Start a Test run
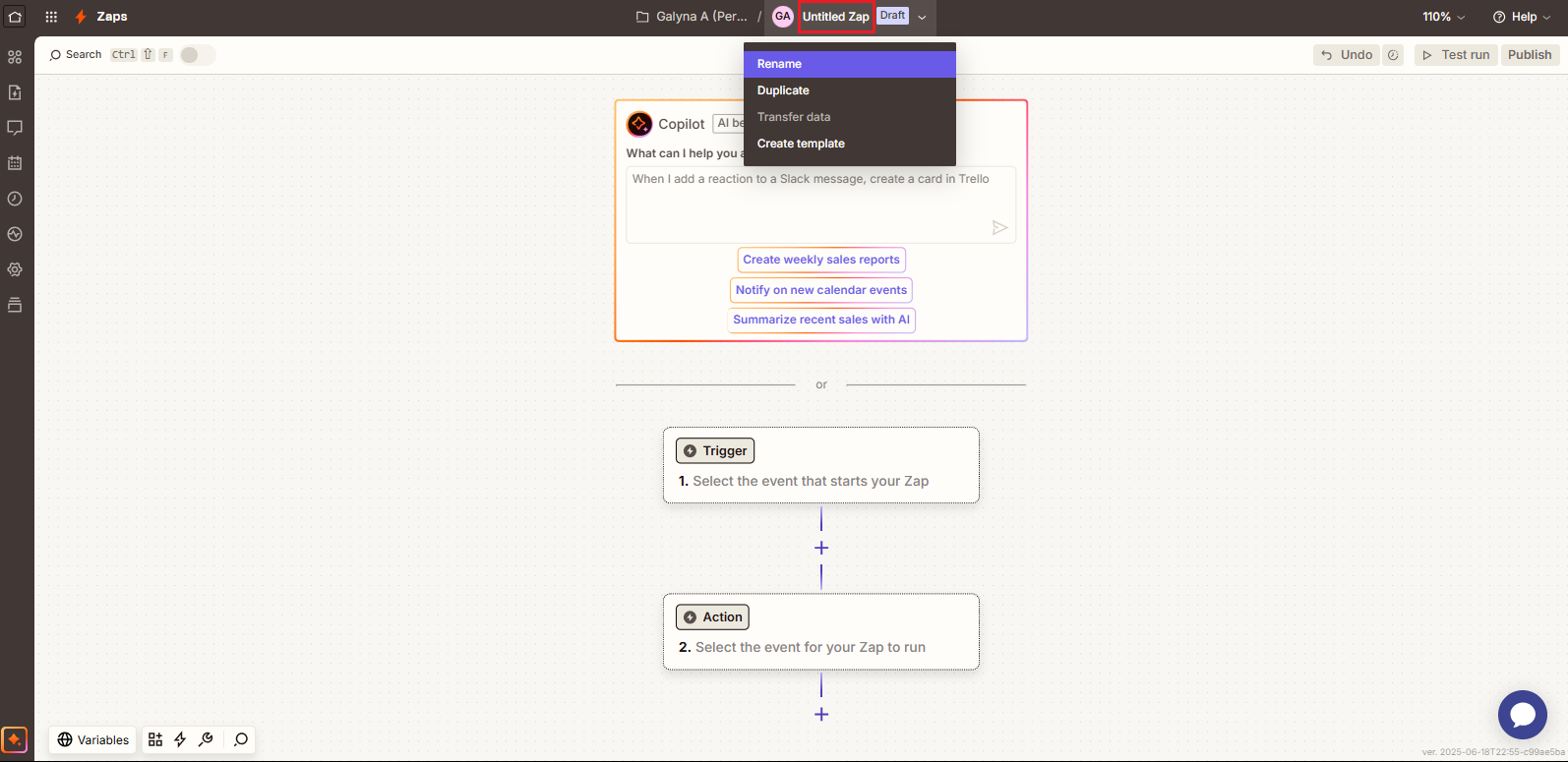 click(1456, 55)
